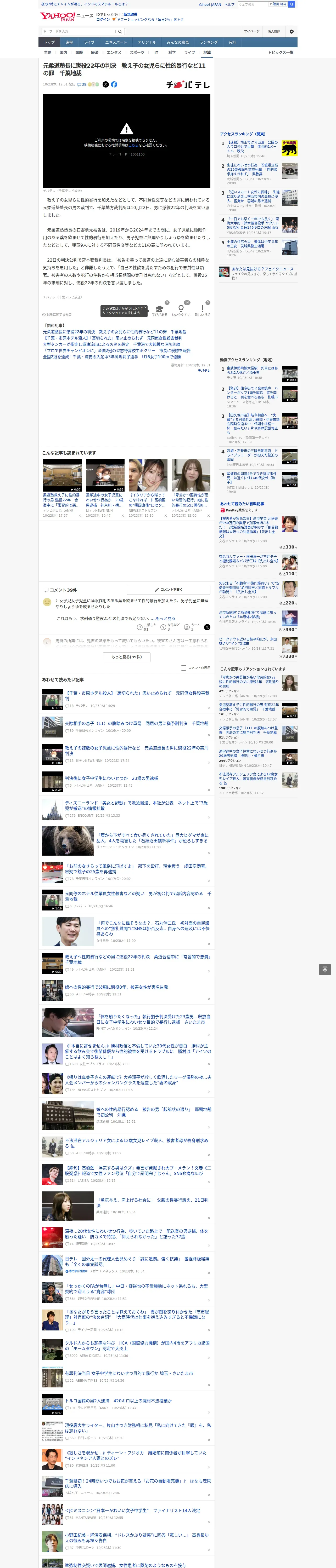Switch to the ライブ tab
The image size is (336, 1568).
[89, 43]
